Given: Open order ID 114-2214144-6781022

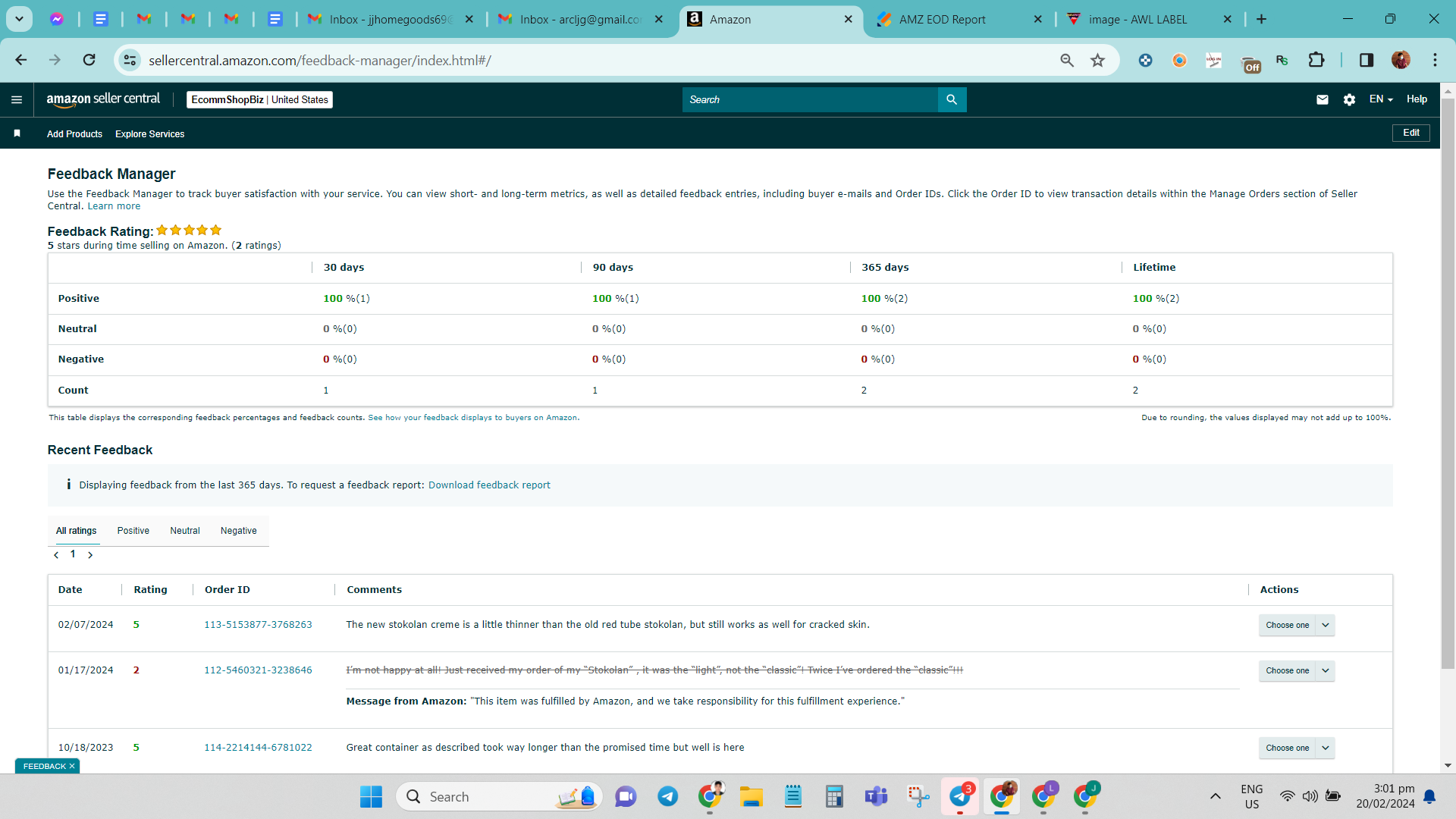Looking at the screenshot, I should [258, 748].
